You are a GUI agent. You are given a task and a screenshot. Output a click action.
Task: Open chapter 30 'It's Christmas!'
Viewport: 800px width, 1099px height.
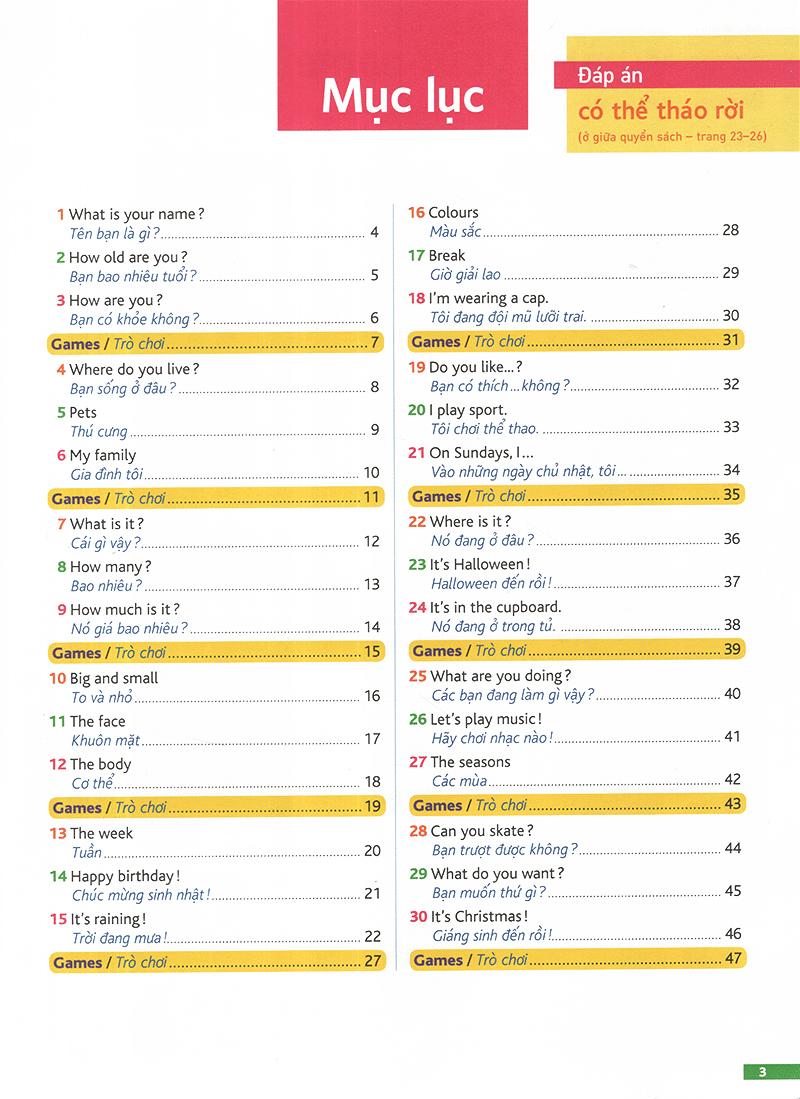tap(576, 925)
